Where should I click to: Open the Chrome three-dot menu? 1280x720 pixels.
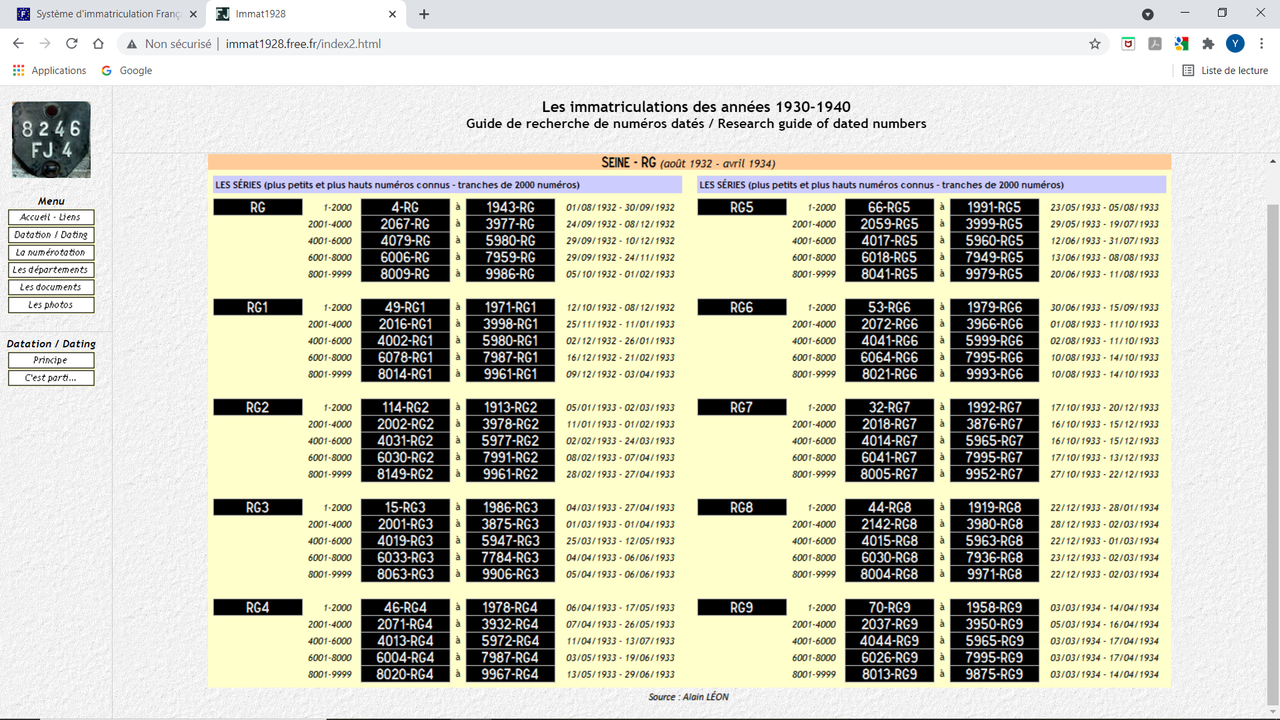pyautogui.click(x=1261, y=44)
